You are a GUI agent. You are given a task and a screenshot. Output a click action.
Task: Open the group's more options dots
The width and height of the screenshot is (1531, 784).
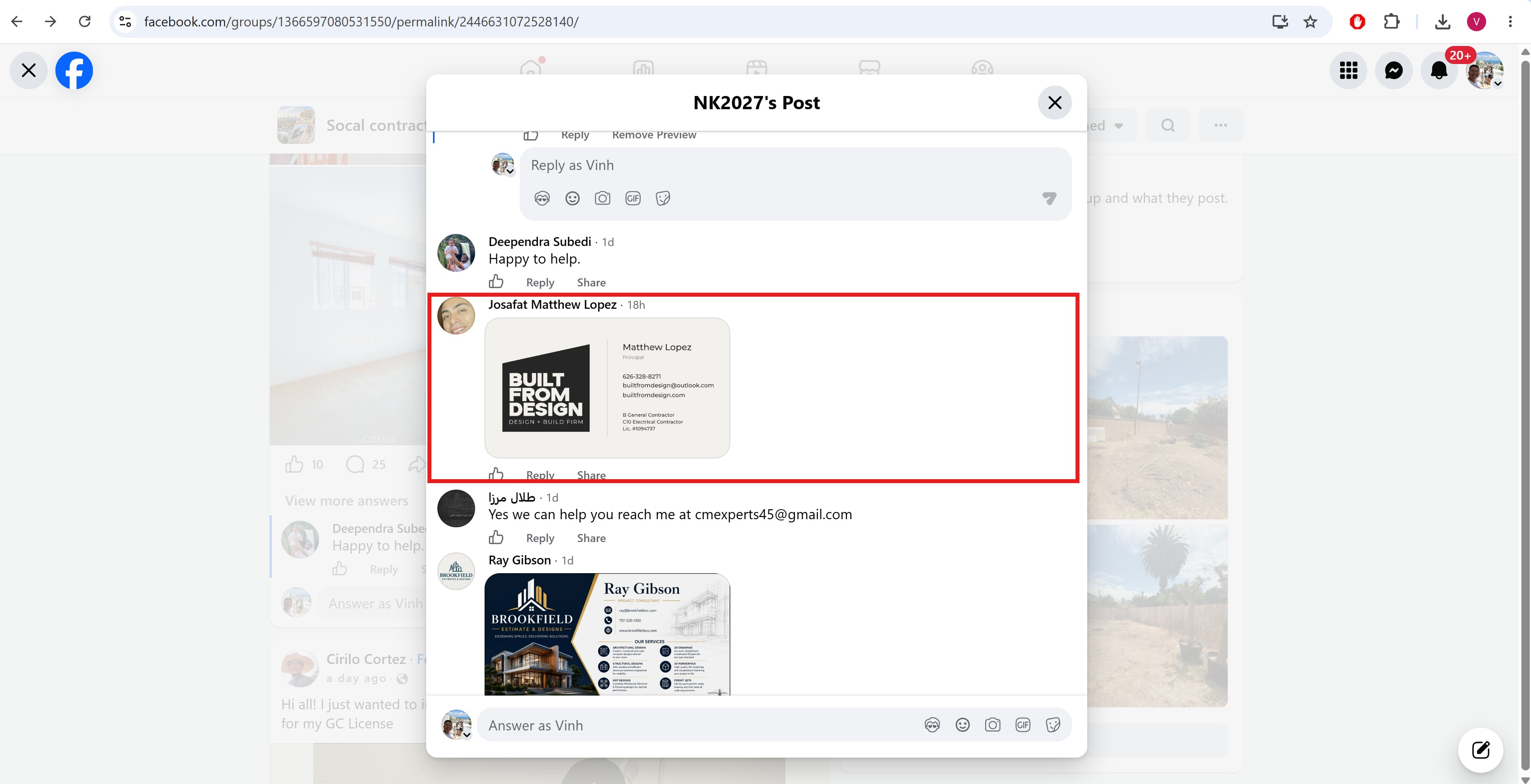1221,125
